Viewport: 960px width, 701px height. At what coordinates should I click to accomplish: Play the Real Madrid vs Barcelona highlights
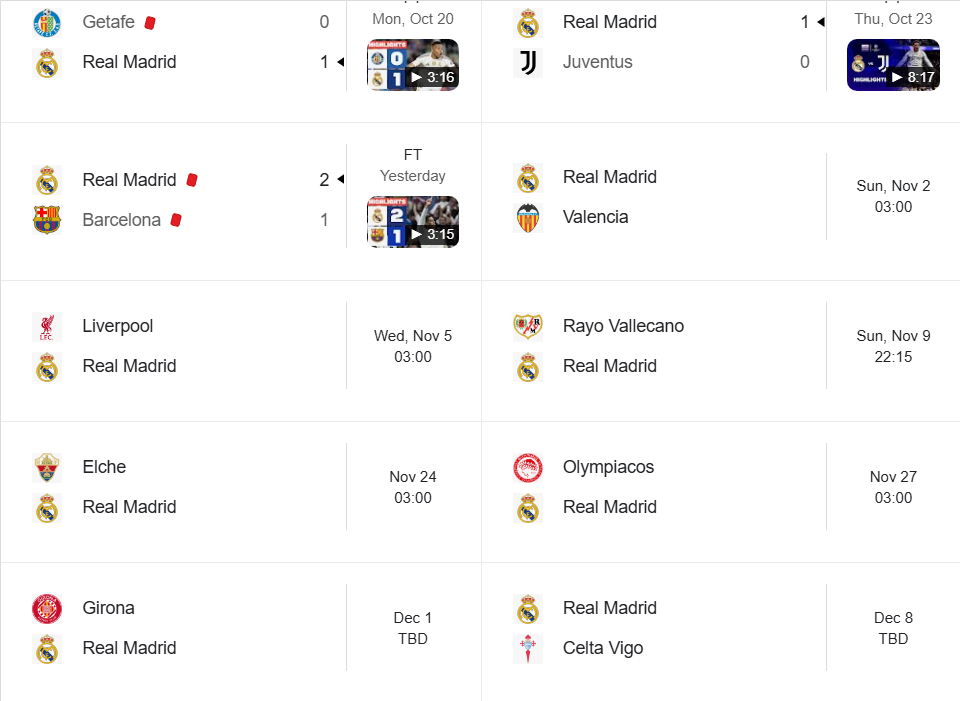click(x=413, y=222)
